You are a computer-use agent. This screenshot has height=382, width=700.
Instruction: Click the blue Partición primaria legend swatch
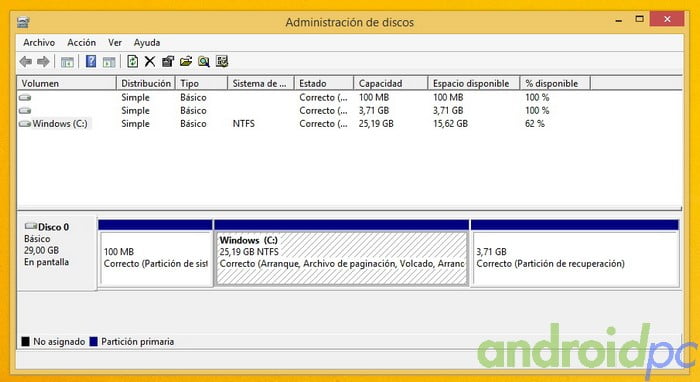coord(93,341)
